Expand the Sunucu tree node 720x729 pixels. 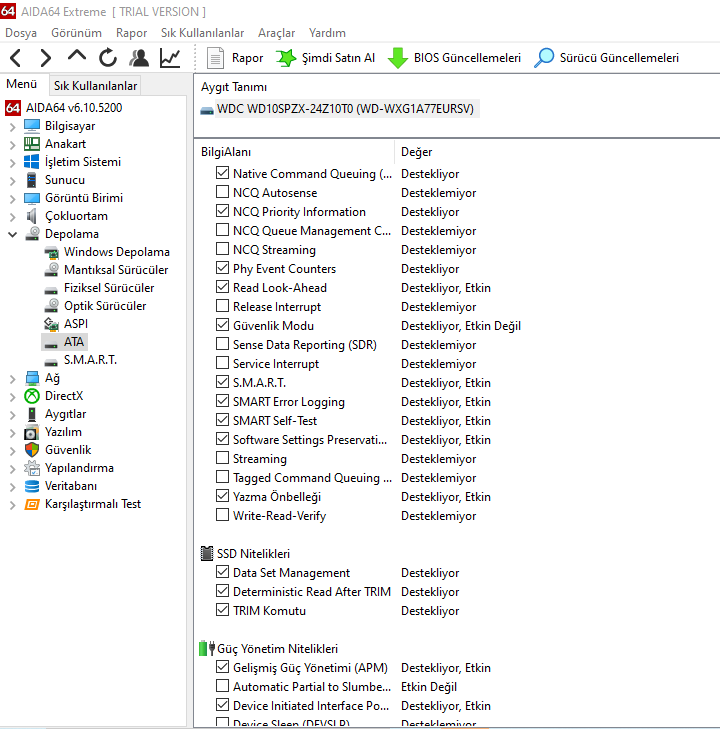click(13, 181)
